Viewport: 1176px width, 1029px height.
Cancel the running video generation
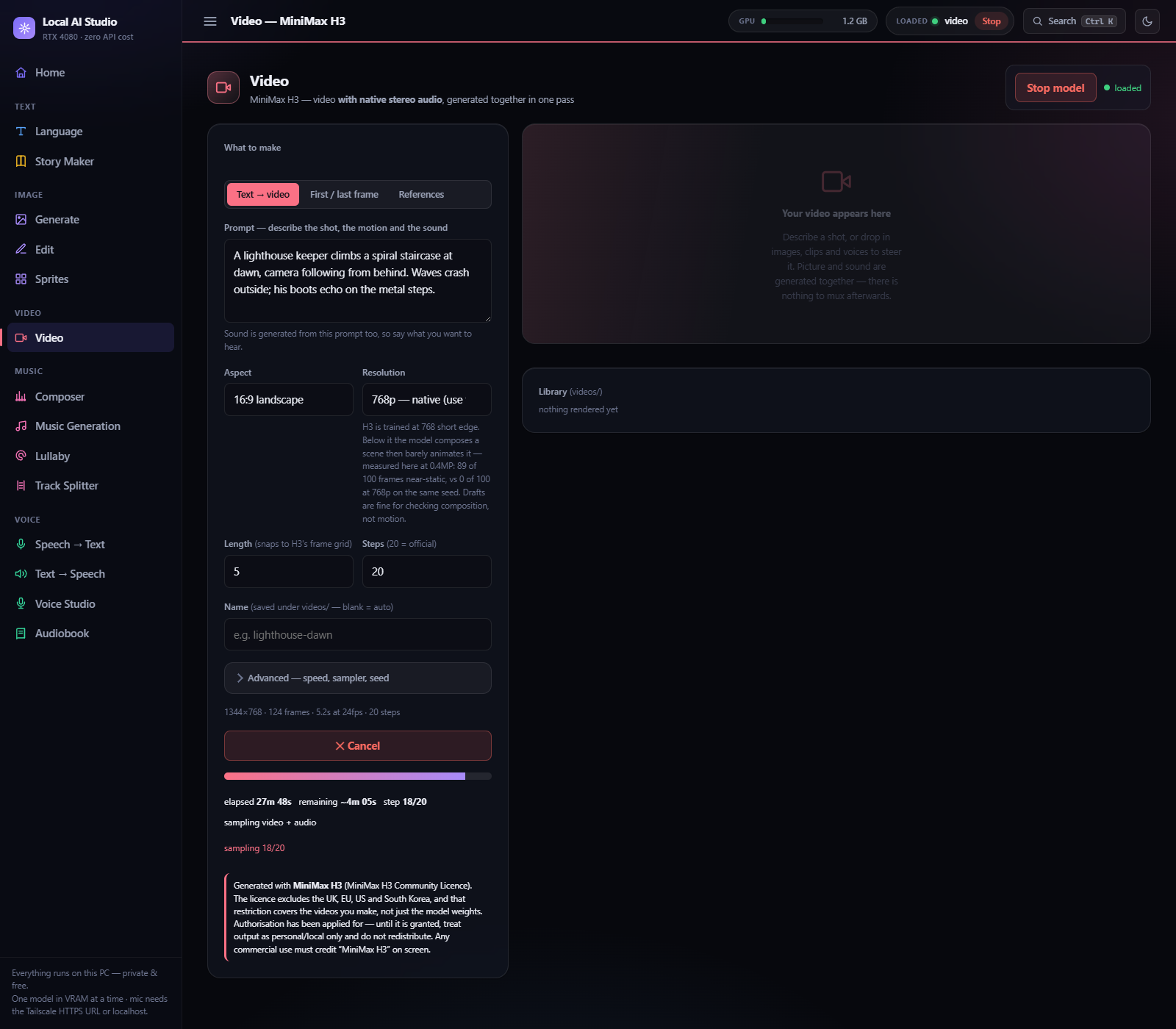[358, 746]
